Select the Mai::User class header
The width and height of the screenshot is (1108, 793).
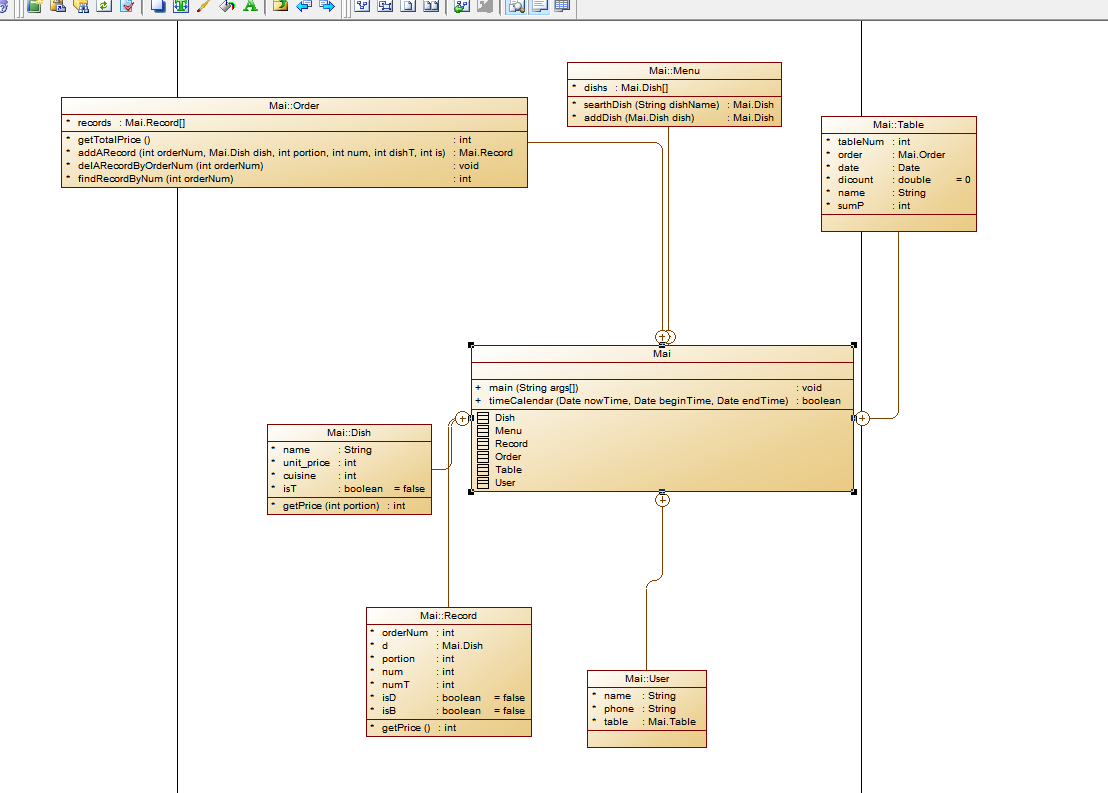[x=647, y=679]
